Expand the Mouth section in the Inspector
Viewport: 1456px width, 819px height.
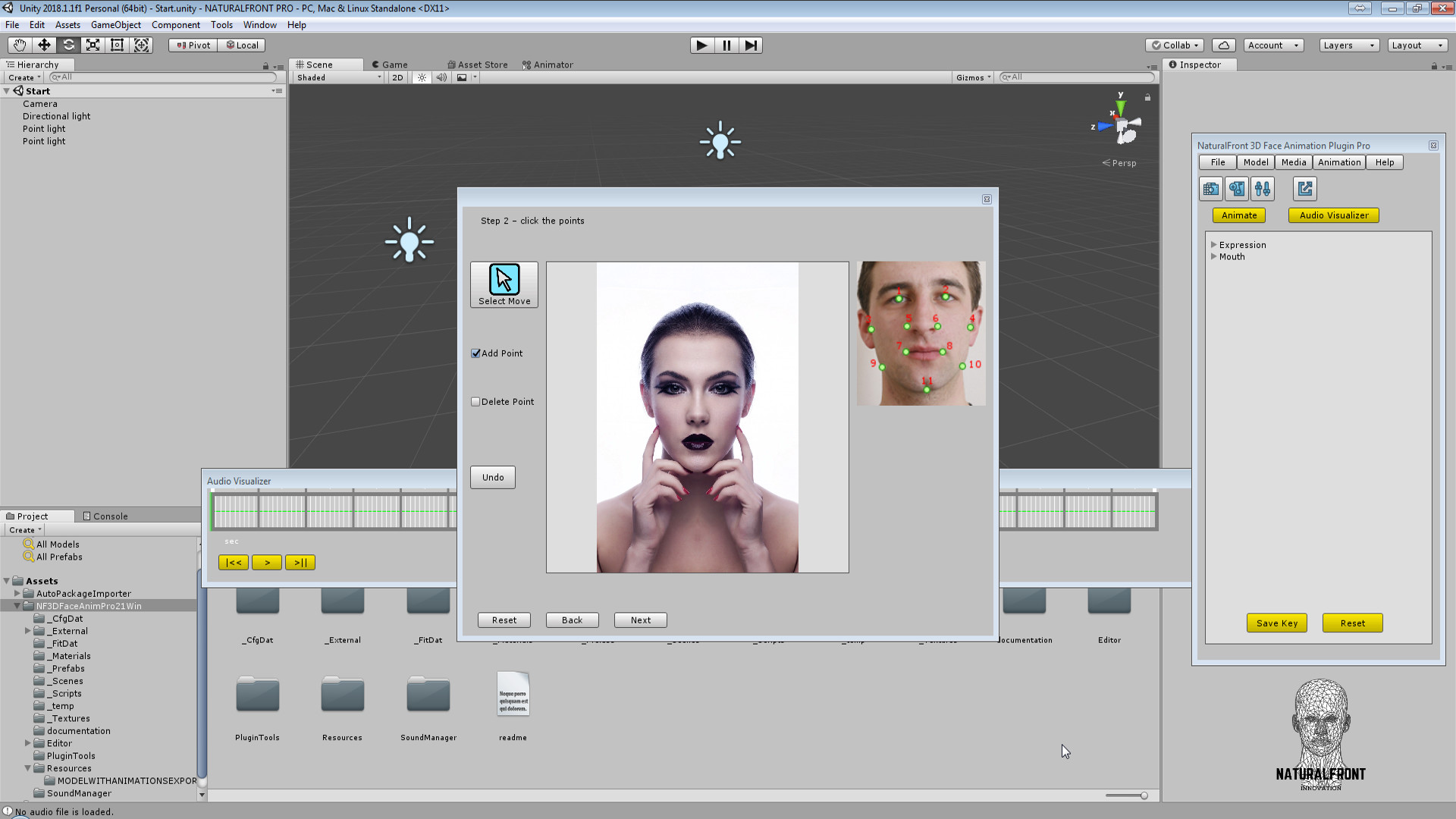click(1214, 256)
